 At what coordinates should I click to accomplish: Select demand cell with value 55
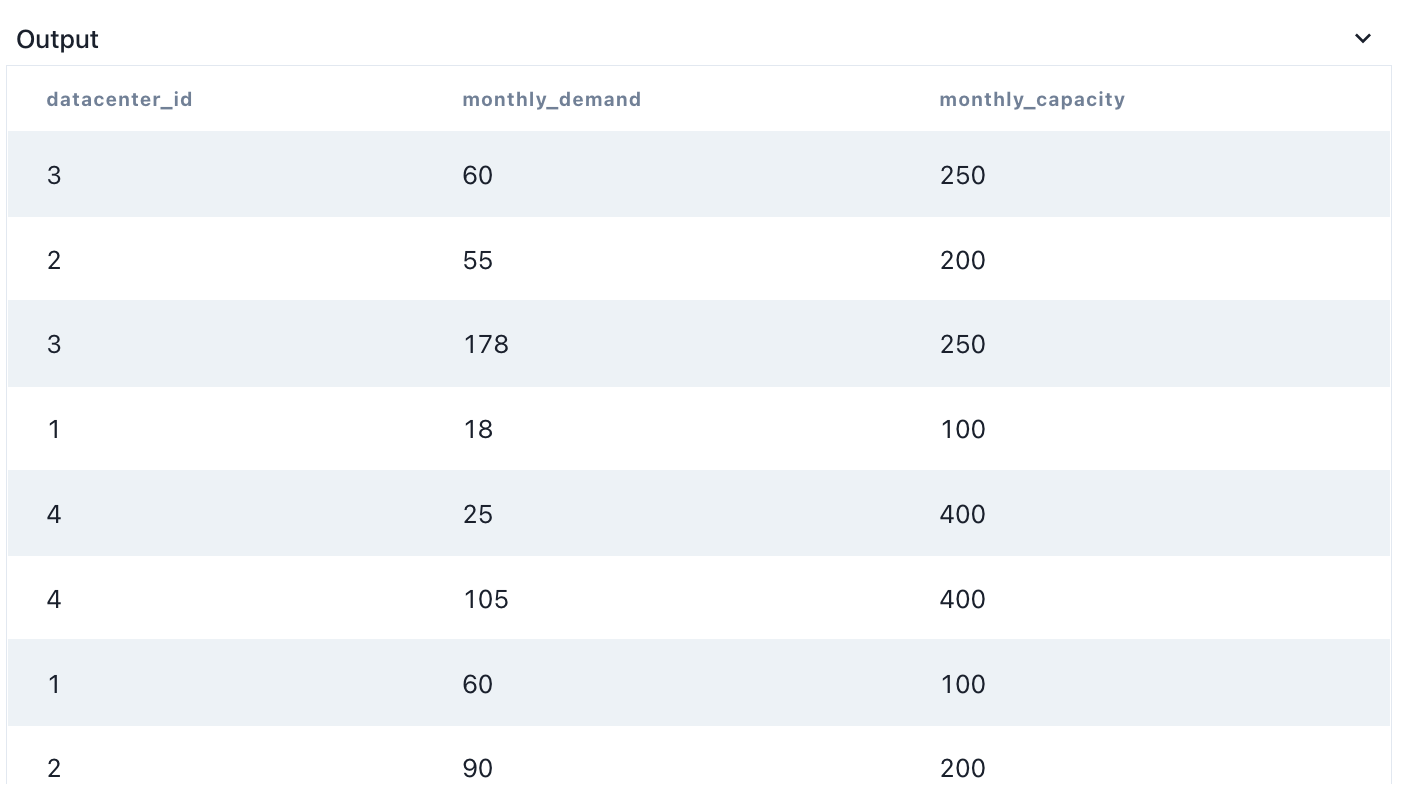[477, 260]
